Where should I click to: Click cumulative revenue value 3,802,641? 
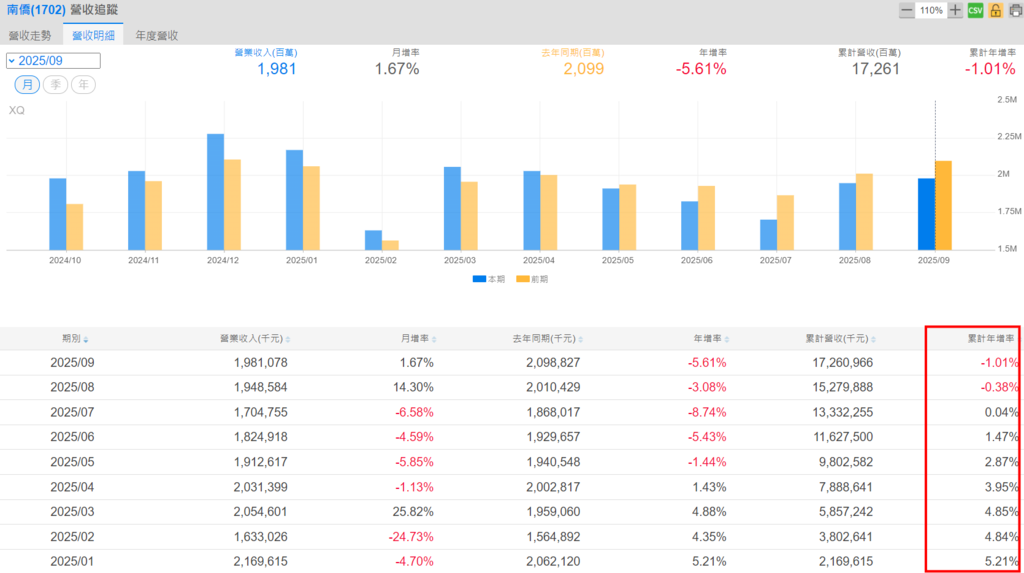(x=846, y=537)
